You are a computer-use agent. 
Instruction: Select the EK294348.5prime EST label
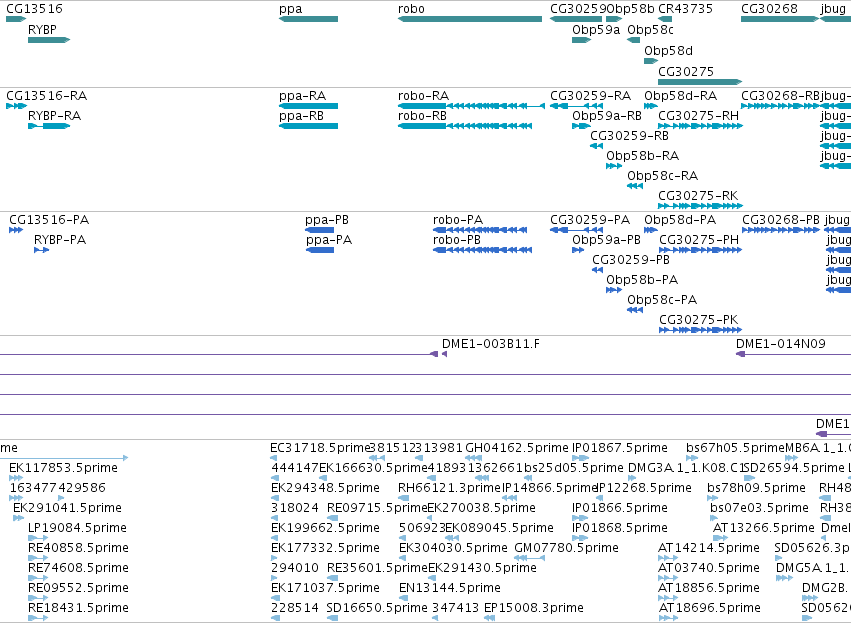[x=325, y=488]
